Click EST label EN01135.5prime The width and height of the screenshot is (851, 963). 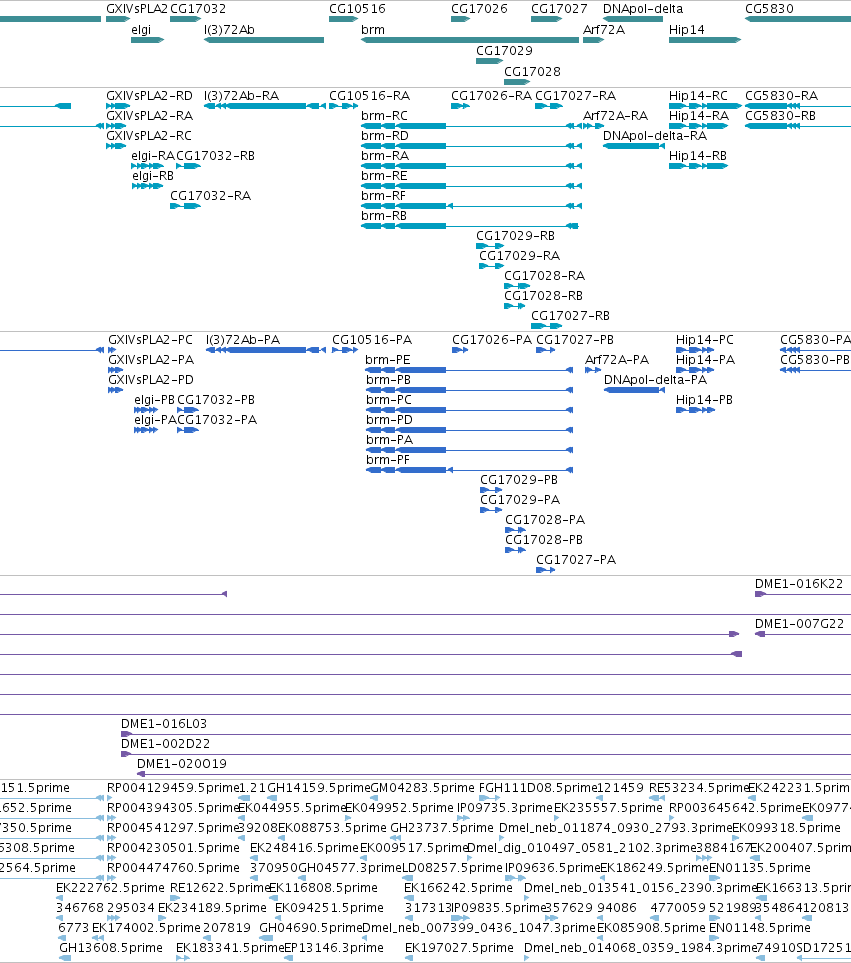760,867
